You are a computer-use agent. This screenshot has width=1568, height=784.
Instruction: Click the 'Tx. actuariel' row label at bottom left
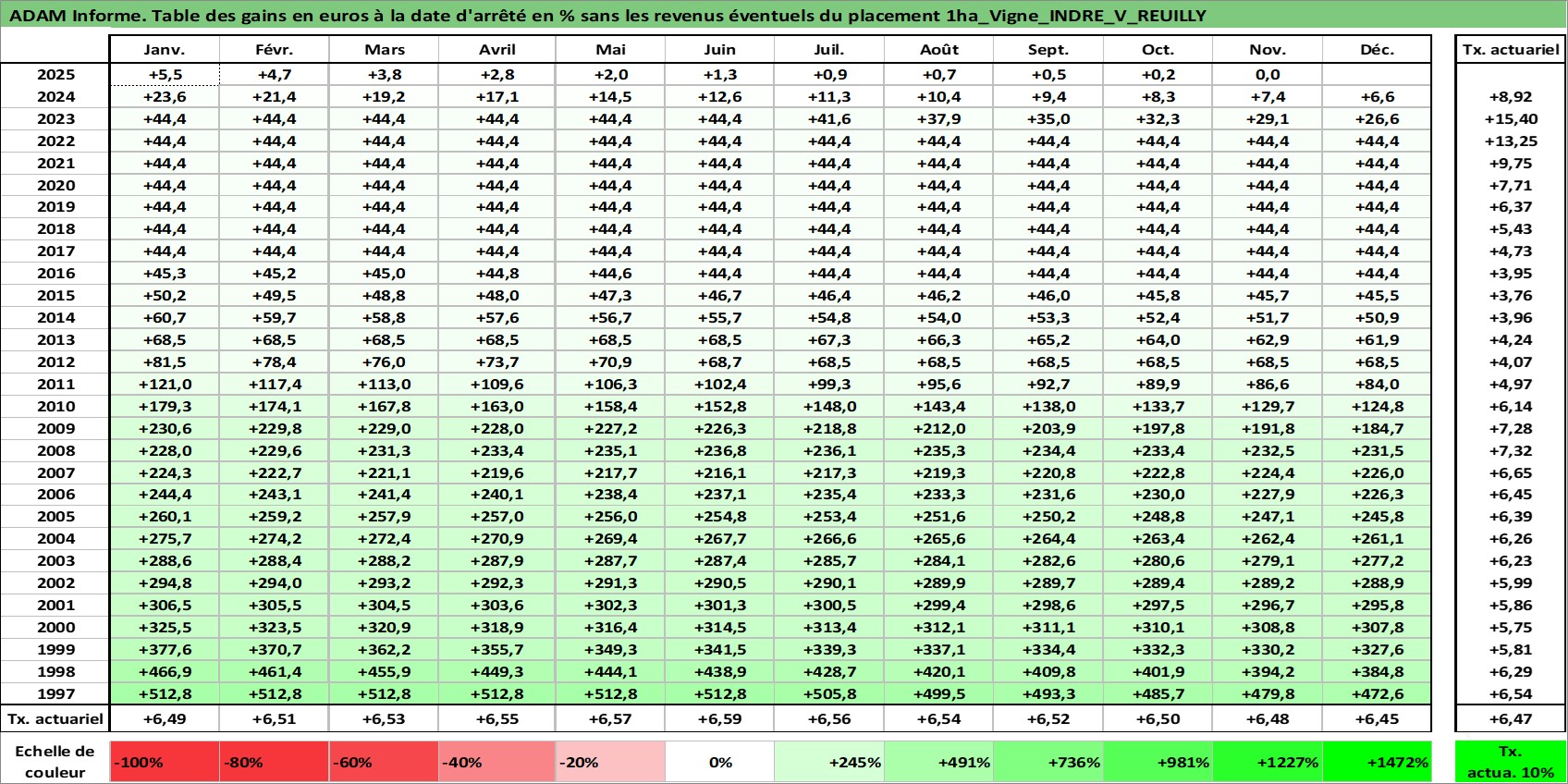click(55, 718)
